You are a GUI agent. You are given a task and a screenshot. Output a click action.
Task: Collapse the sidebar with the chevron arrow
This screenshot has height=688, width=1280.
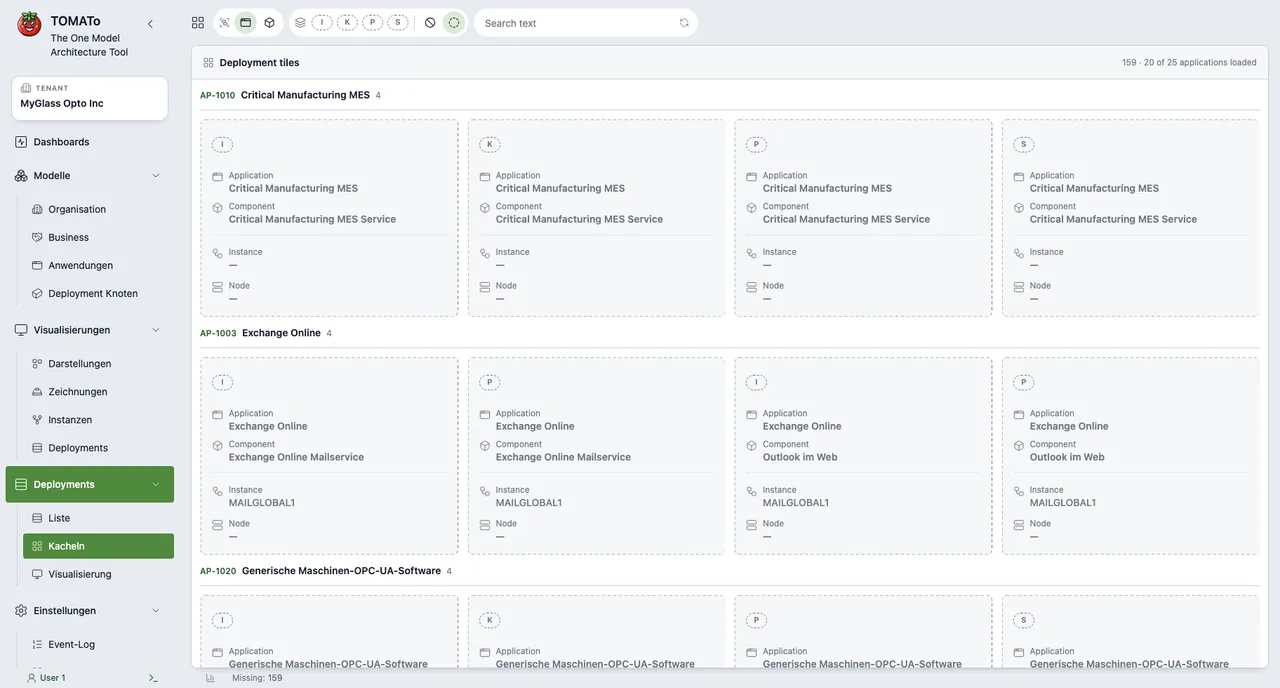pos(150,24)
